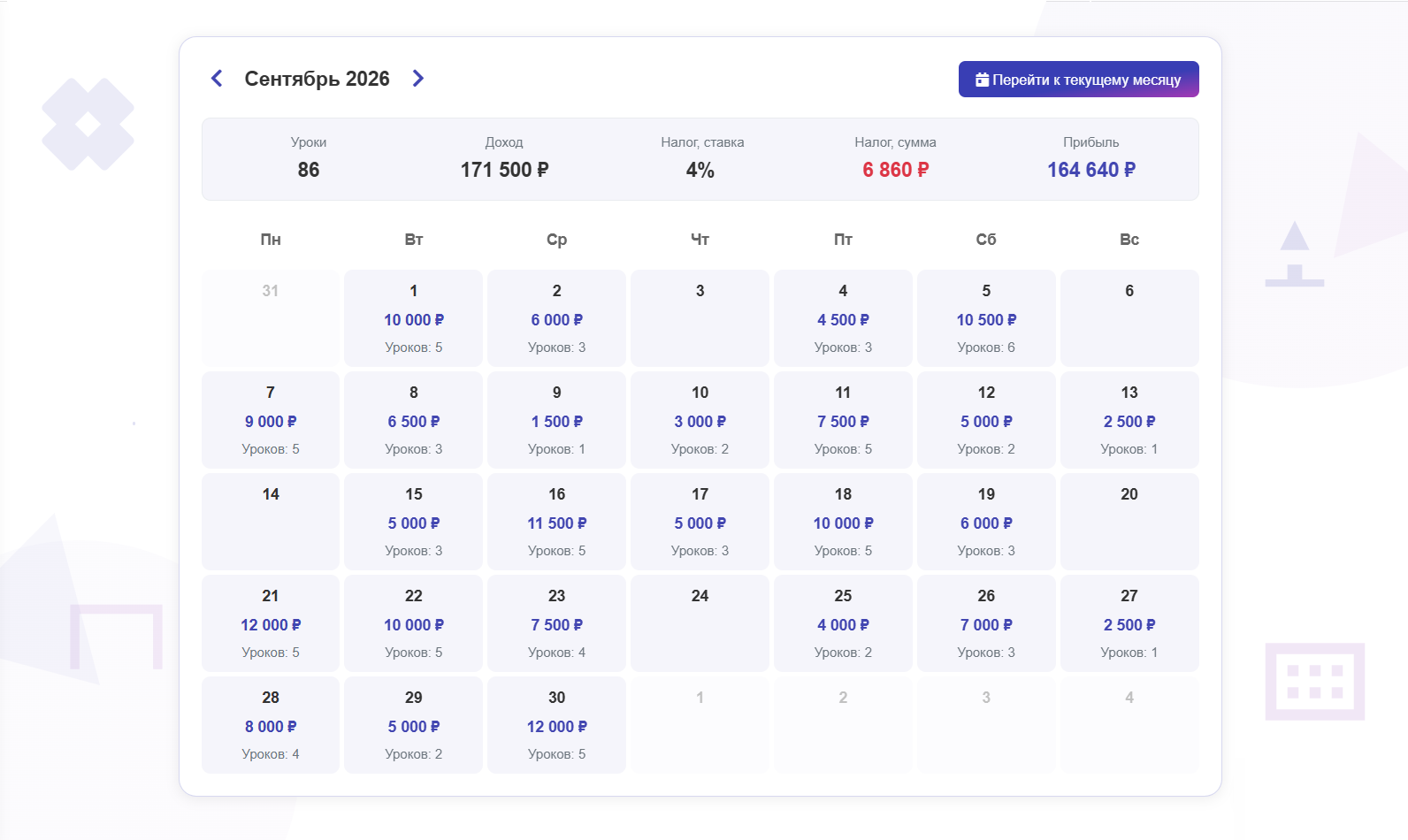1408x840 pixels.
Task: Go to the previous month arrow
Action: pos(217,79)
